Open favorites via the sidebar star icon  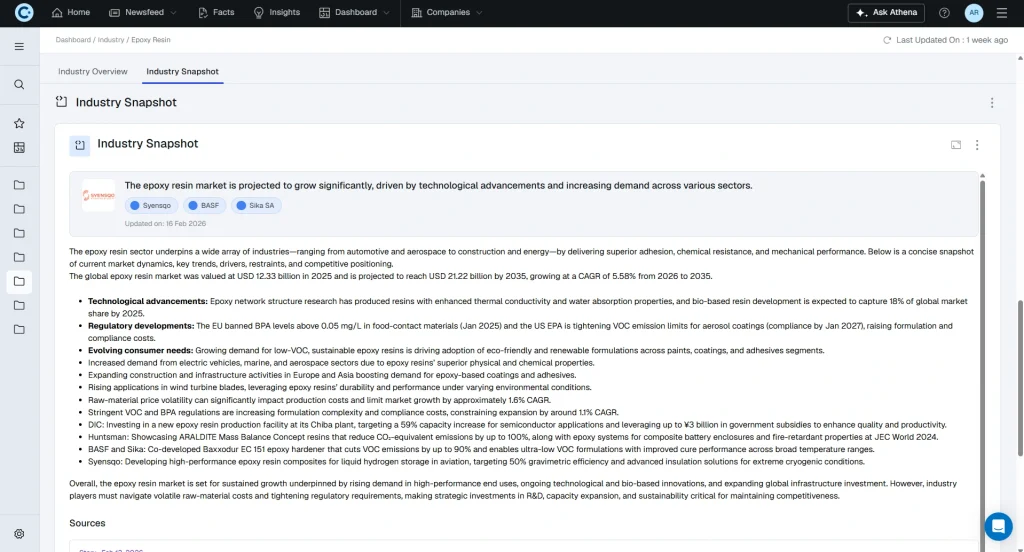click(19, 123)
